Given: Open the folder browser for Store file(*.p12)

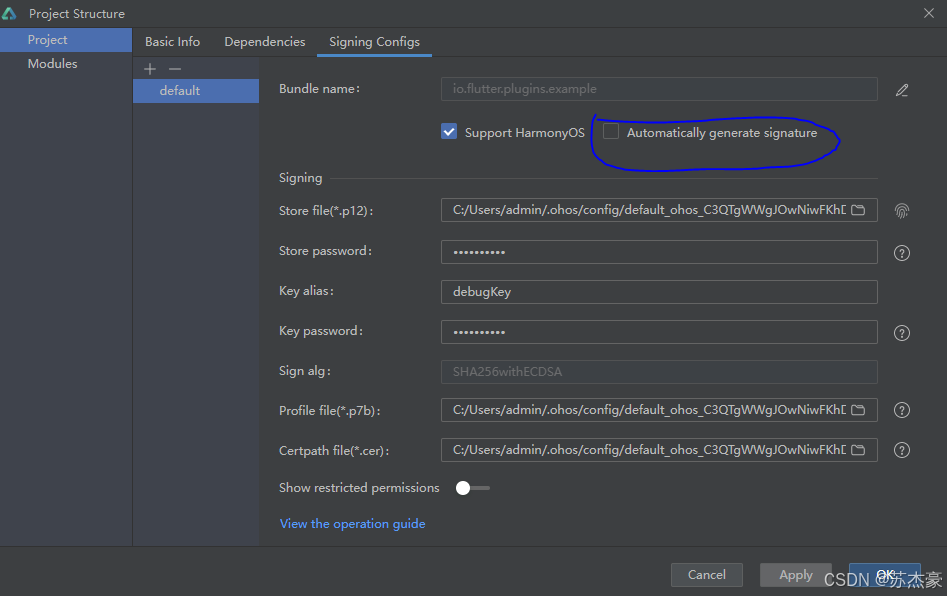Looking at the screenshot, I should pyautogui.click(x=858, y=210).
